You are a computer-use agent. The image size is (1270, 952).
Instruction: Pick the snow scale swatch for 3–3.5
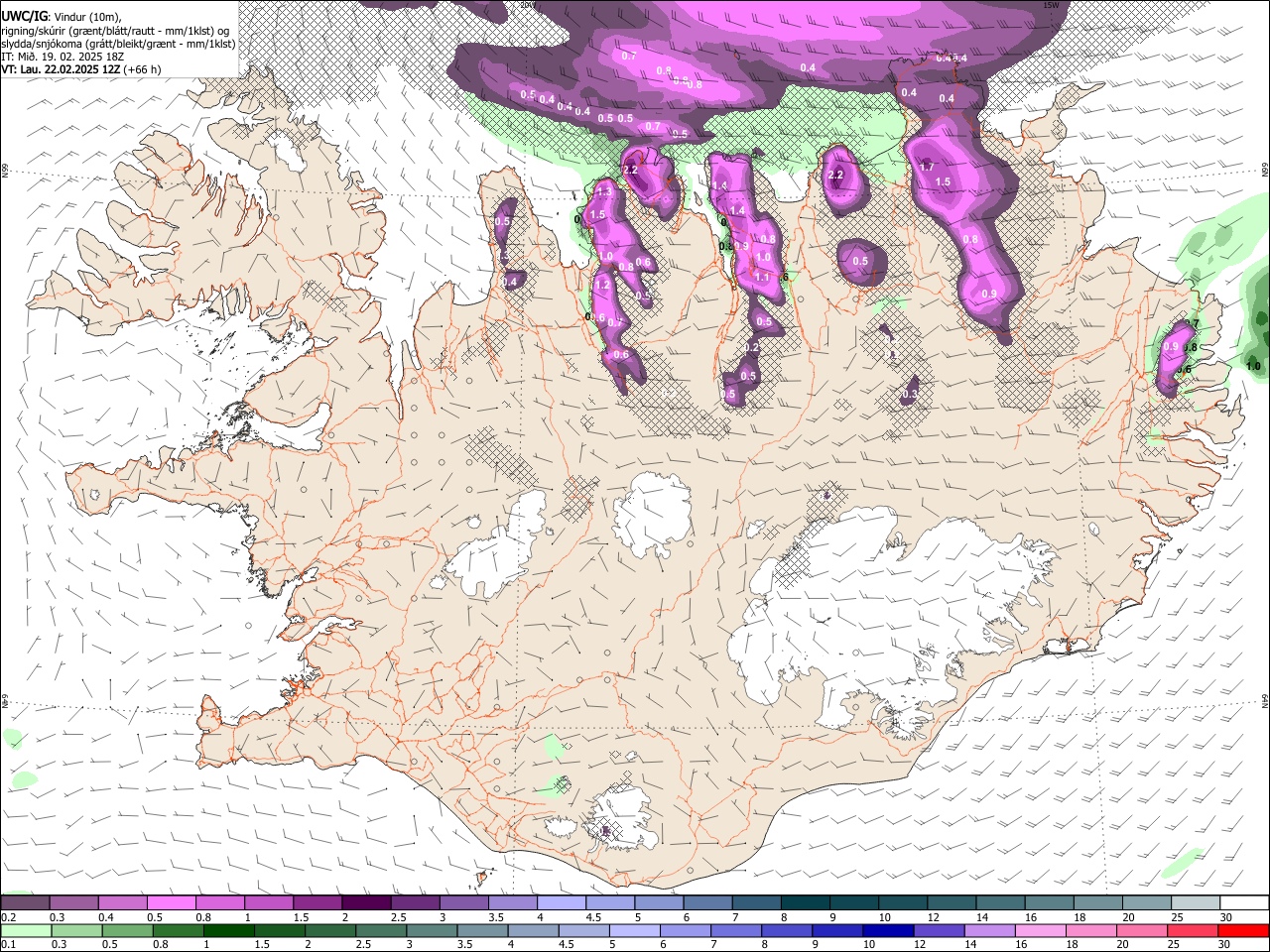(x=462, y=902)
